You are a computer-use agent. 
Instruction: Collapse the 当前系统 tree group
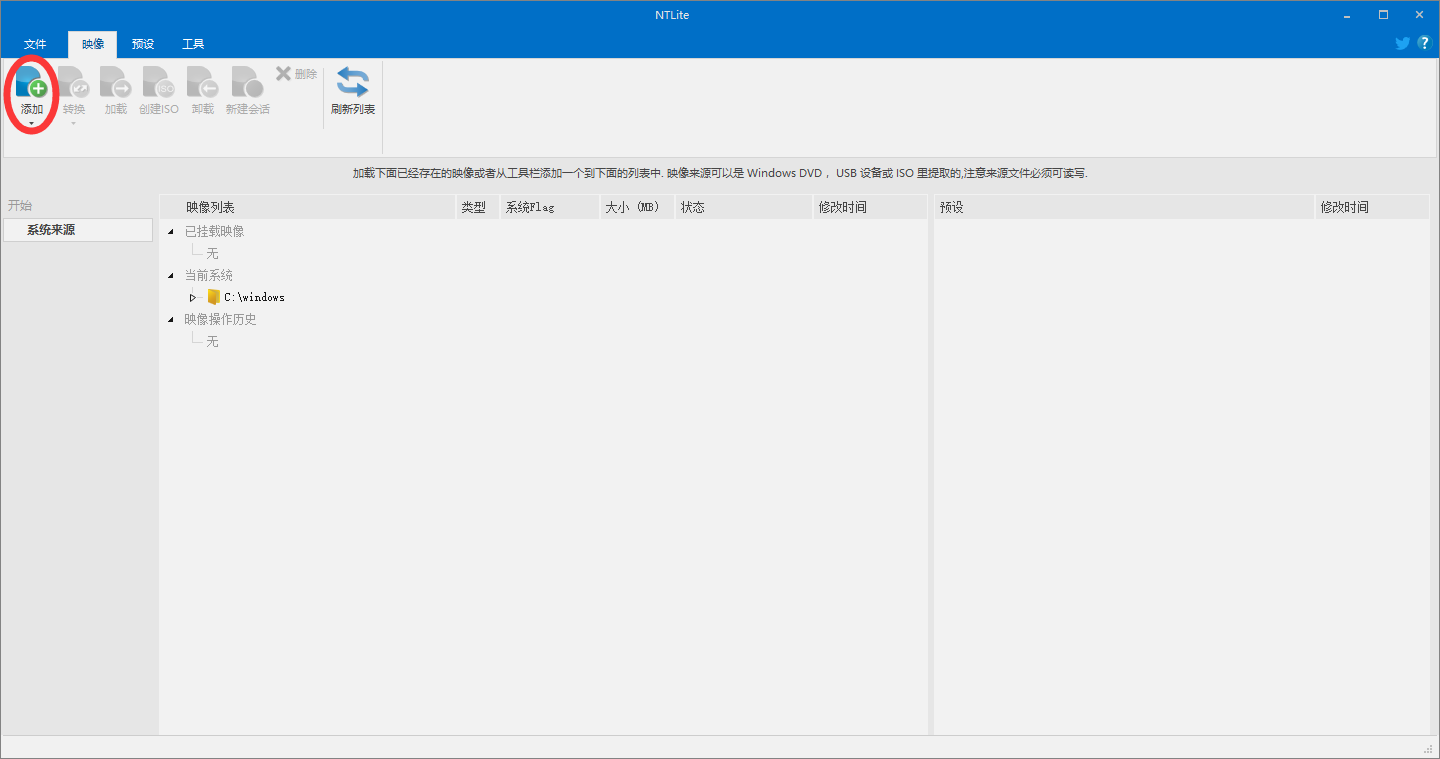(x=171, y=276)
